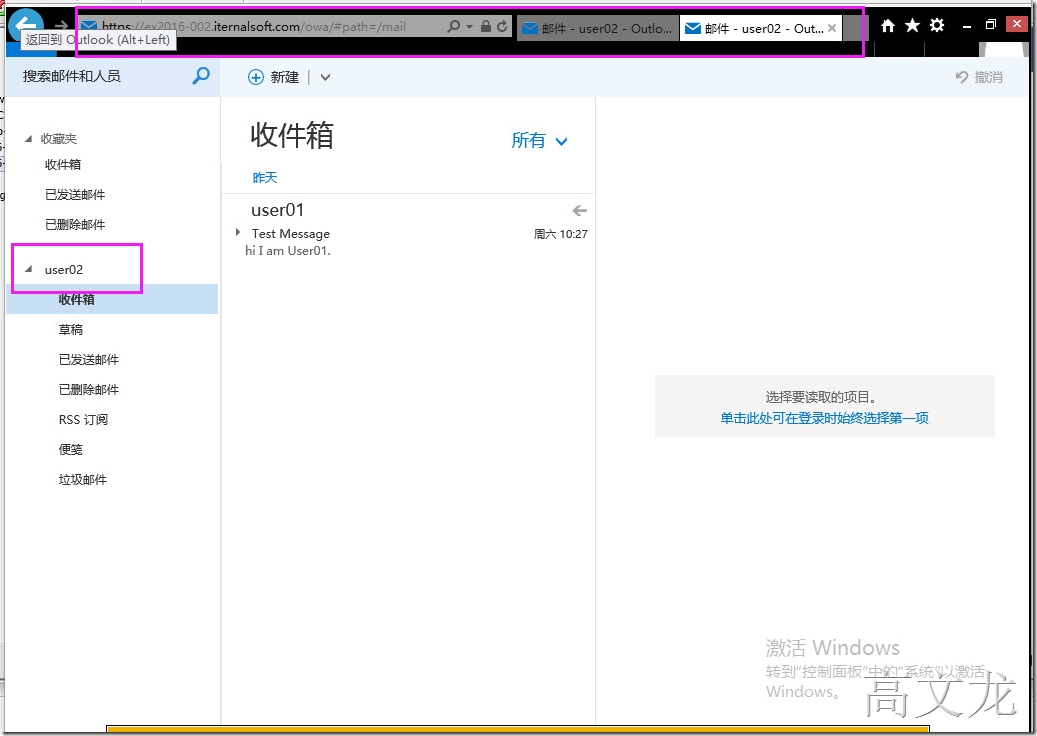
Task: Open the 便笺 folder
Action: pyautogui.click(x=71, y=450)
